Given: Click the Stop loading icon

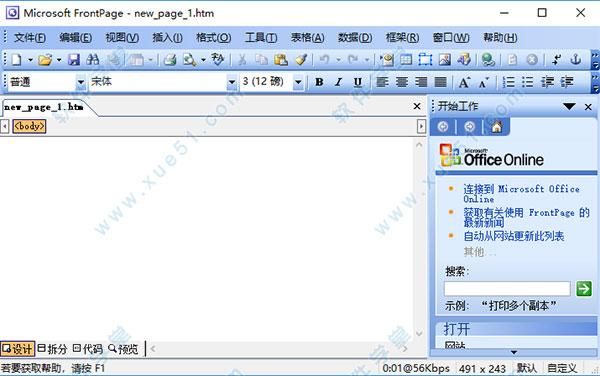Looking at the screenshot, I should click(532, 60).
